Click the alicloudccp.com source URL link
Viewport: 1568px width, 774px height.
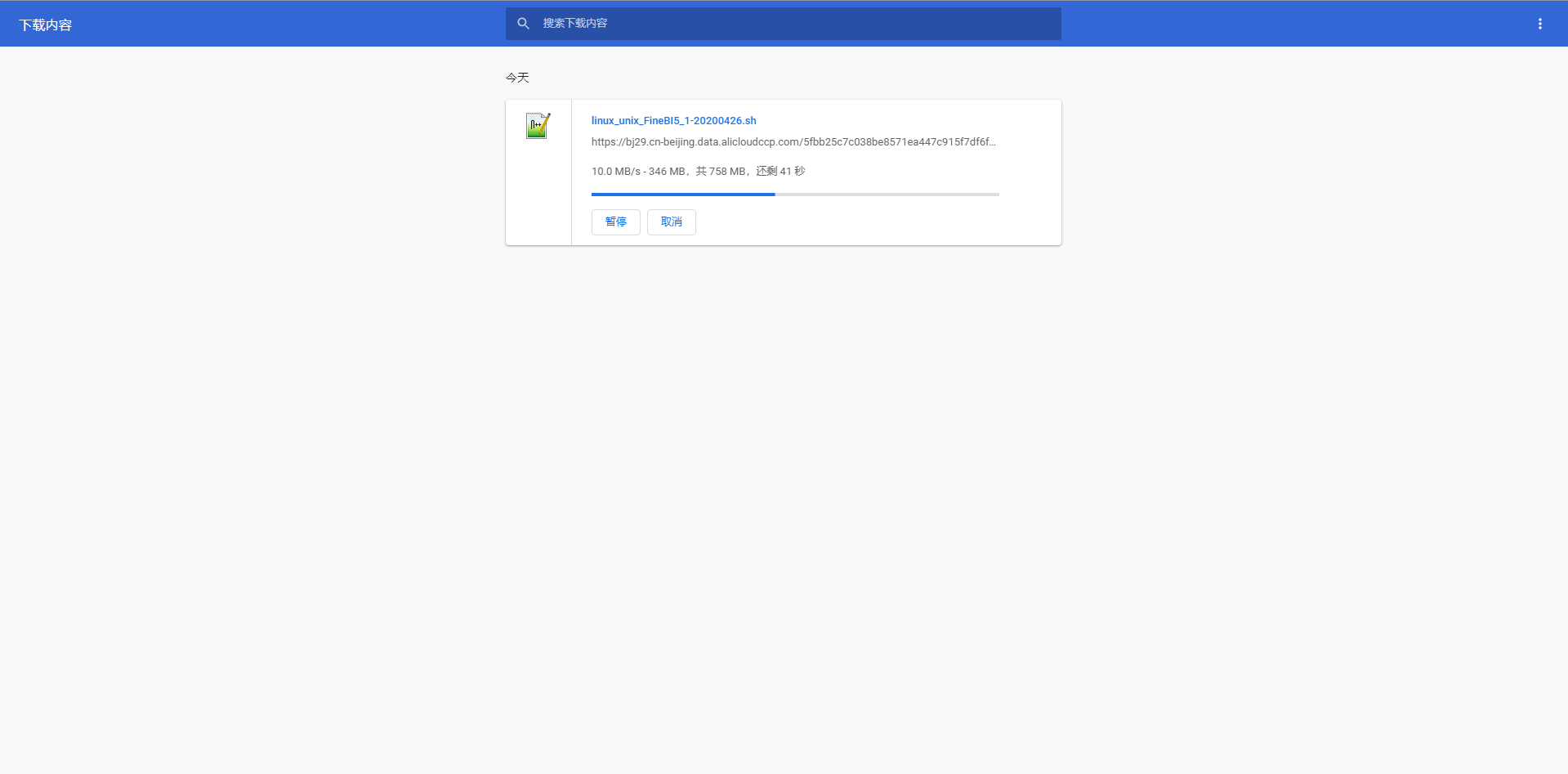pos(793,142)
